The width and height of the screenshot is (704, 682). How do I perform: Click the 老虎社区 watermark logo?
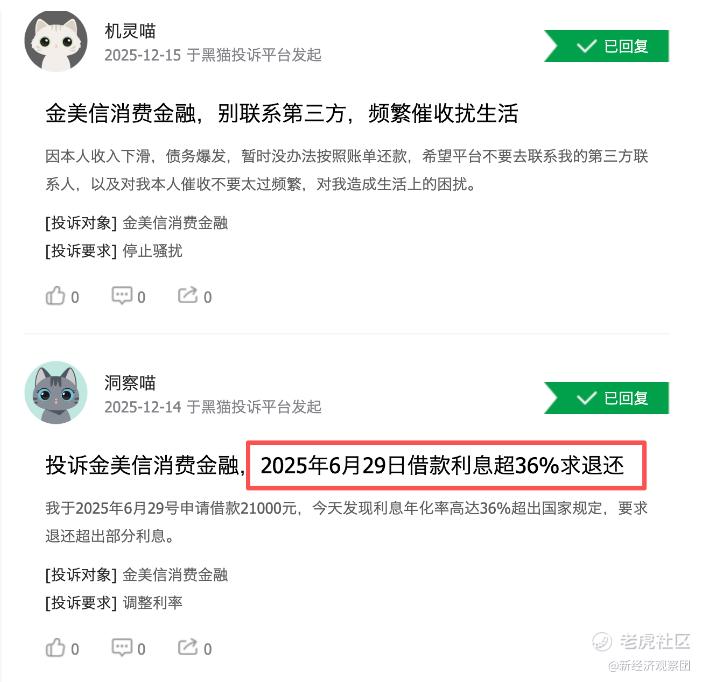pyautogui.click(x=642, y=641)
